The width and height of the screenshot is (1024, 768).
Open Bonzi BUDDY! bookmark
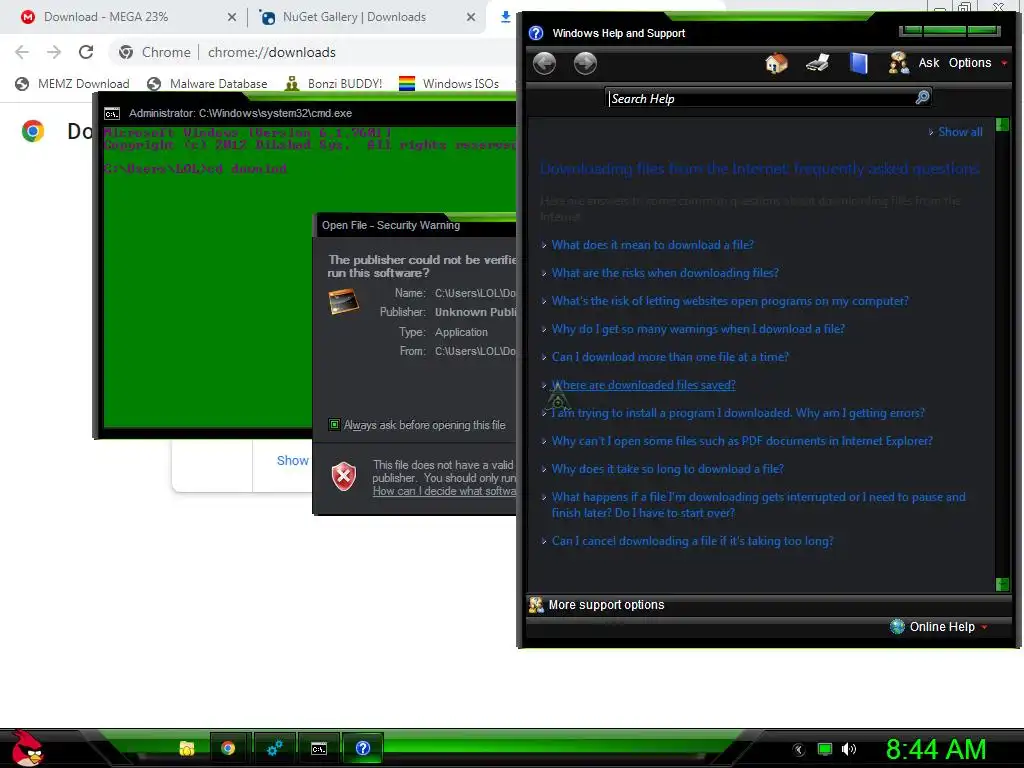click(334, 84)
